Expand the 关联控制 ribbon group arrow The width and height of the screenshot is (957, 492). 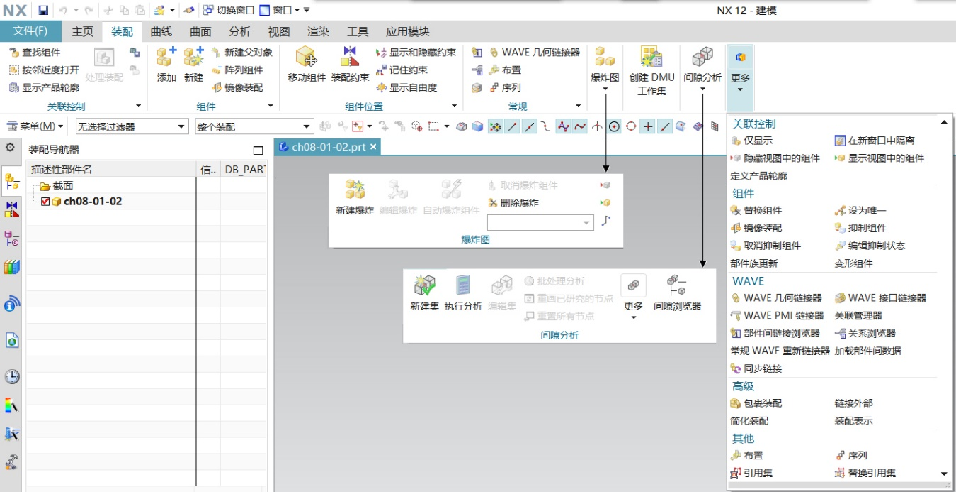tap(139, 106)
